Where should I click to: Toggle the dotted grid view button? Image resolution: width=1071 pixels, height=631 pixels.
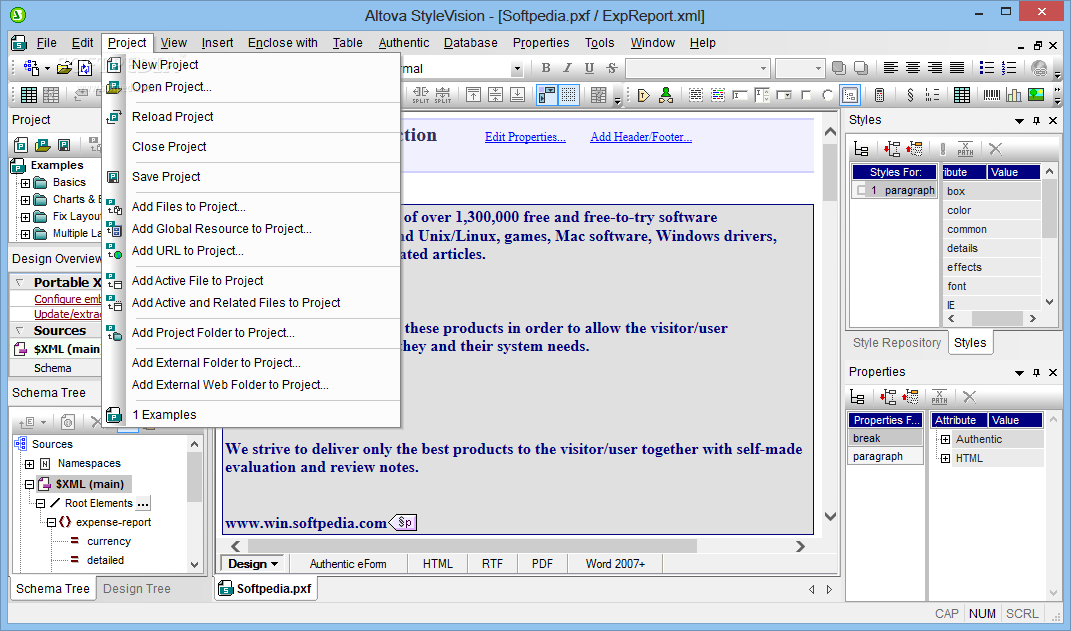pos(569,95)
